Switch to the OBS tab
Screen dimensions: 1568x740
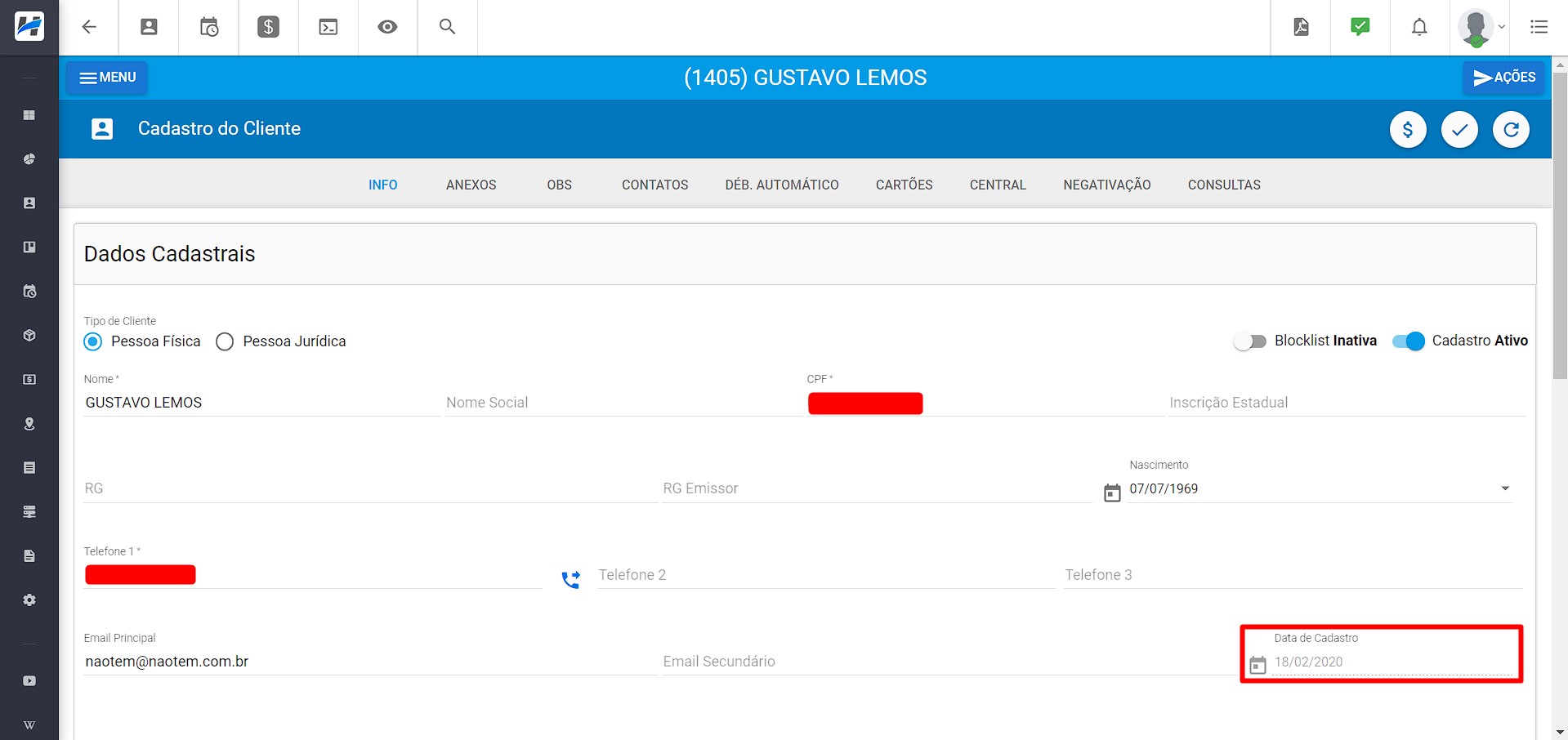pos(559,185)
